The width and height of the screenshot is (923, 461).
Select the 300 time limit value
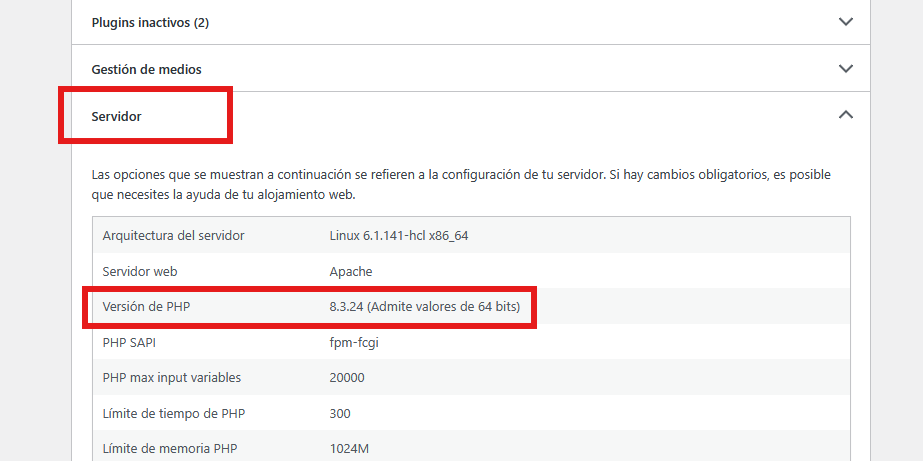point(340,413)
